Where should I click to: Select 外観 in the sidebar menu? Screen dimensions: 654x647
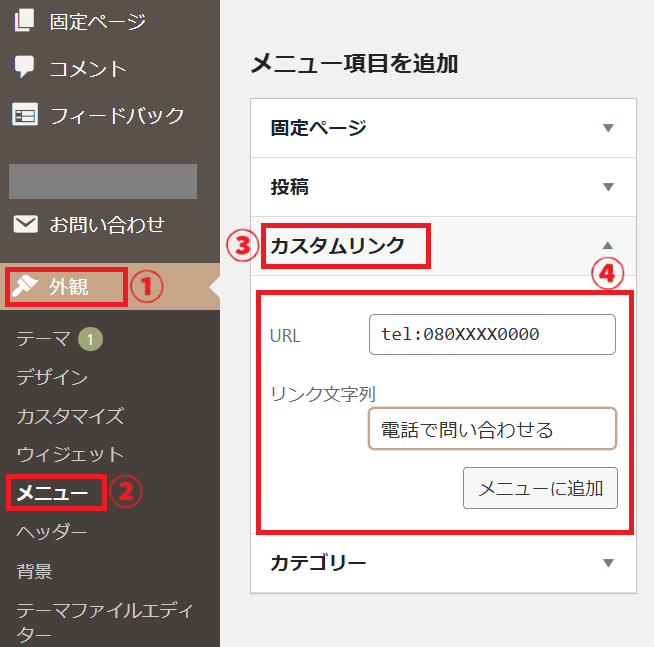pos(68,287)
